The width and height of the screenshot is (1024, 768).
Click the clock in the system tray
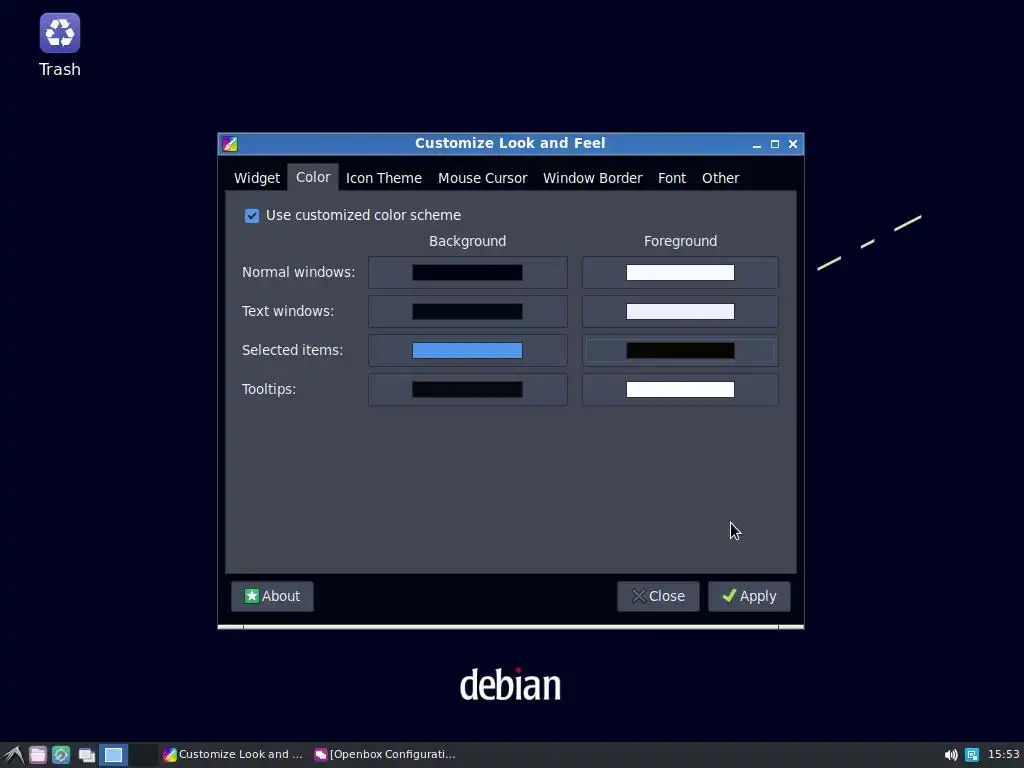[x=1003, y=754]
